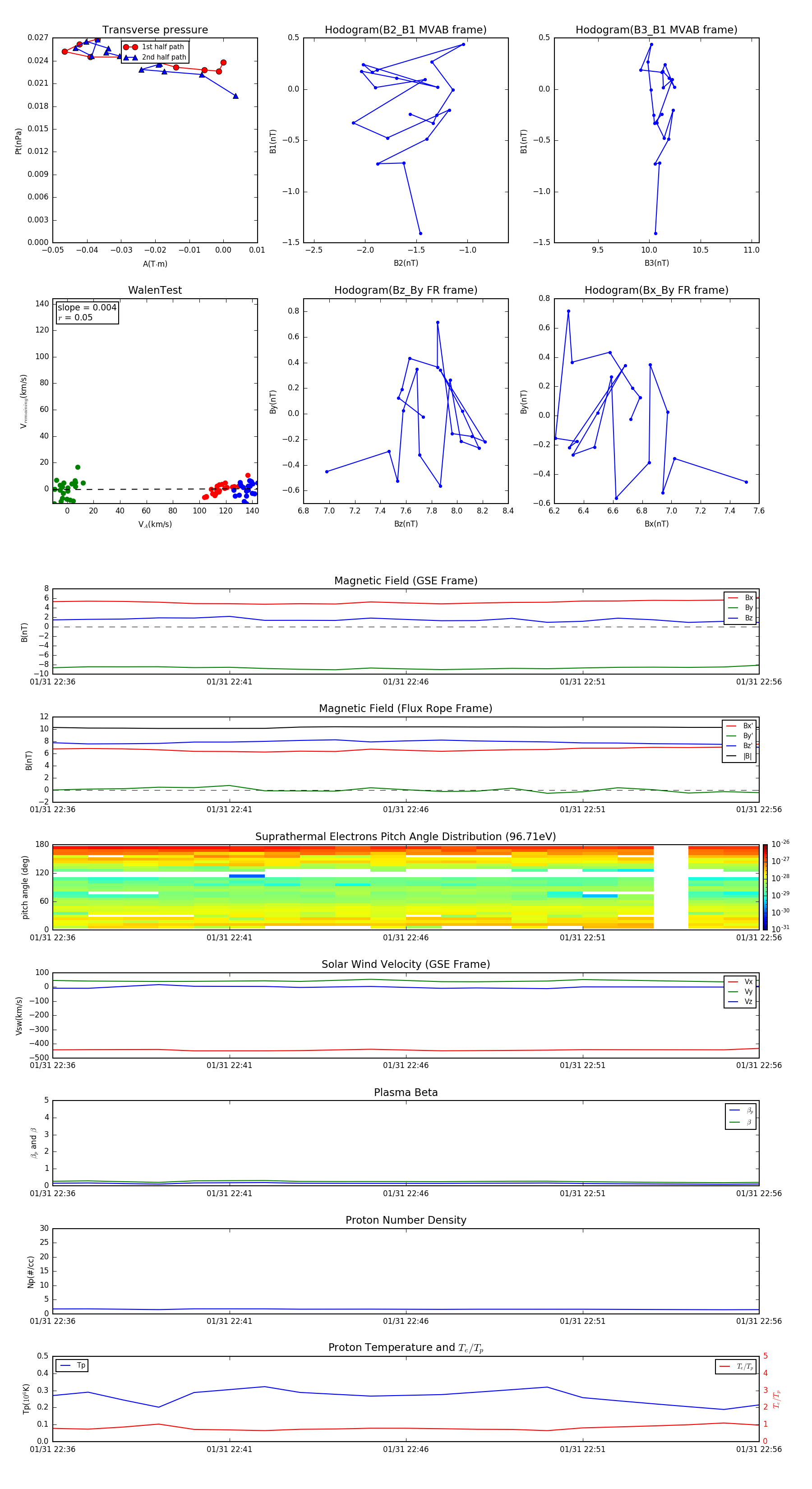The width and height of the screenshot is (812, 1489).
Task: Click the 'Hodogram(Bx_By FR frame)' title
Action: 656,290
